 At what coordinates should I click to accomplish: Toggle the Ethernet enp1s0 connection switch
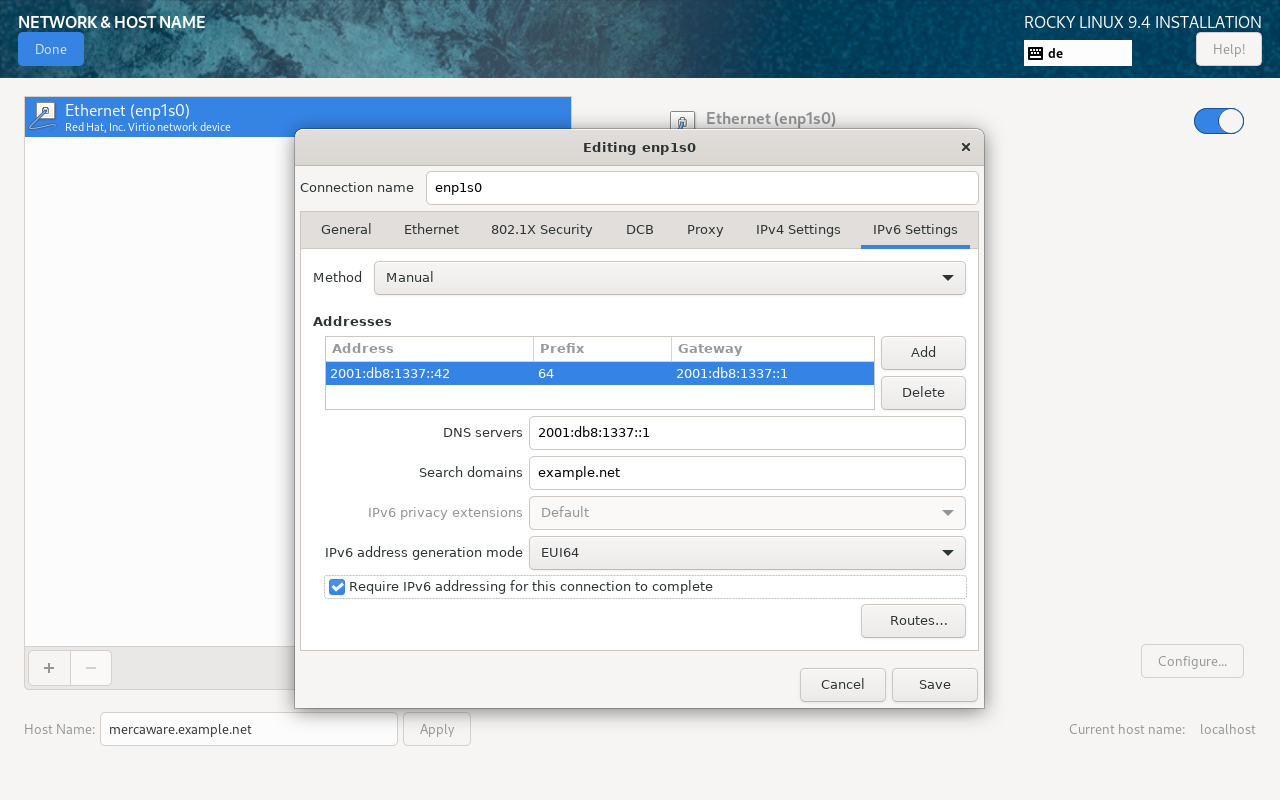click(1218, 121)
